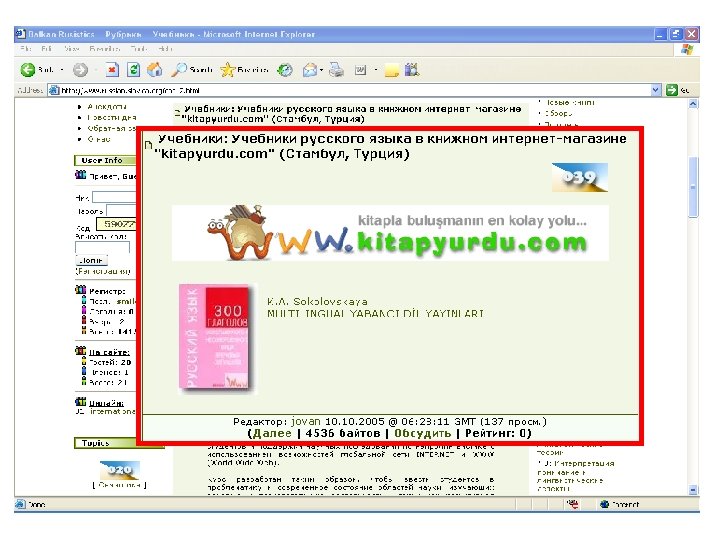The image size is (720, 540).
Task: Click the На сайте heading in the sidebar
Action: 109,352
